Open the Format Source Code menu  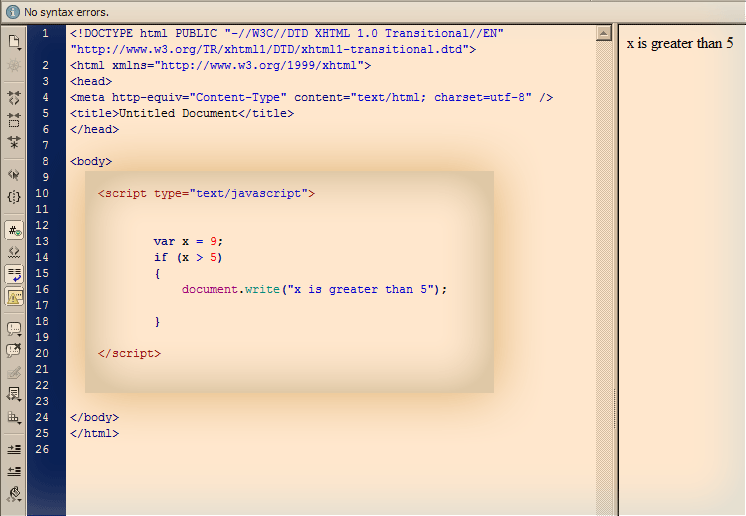(14, 494)
